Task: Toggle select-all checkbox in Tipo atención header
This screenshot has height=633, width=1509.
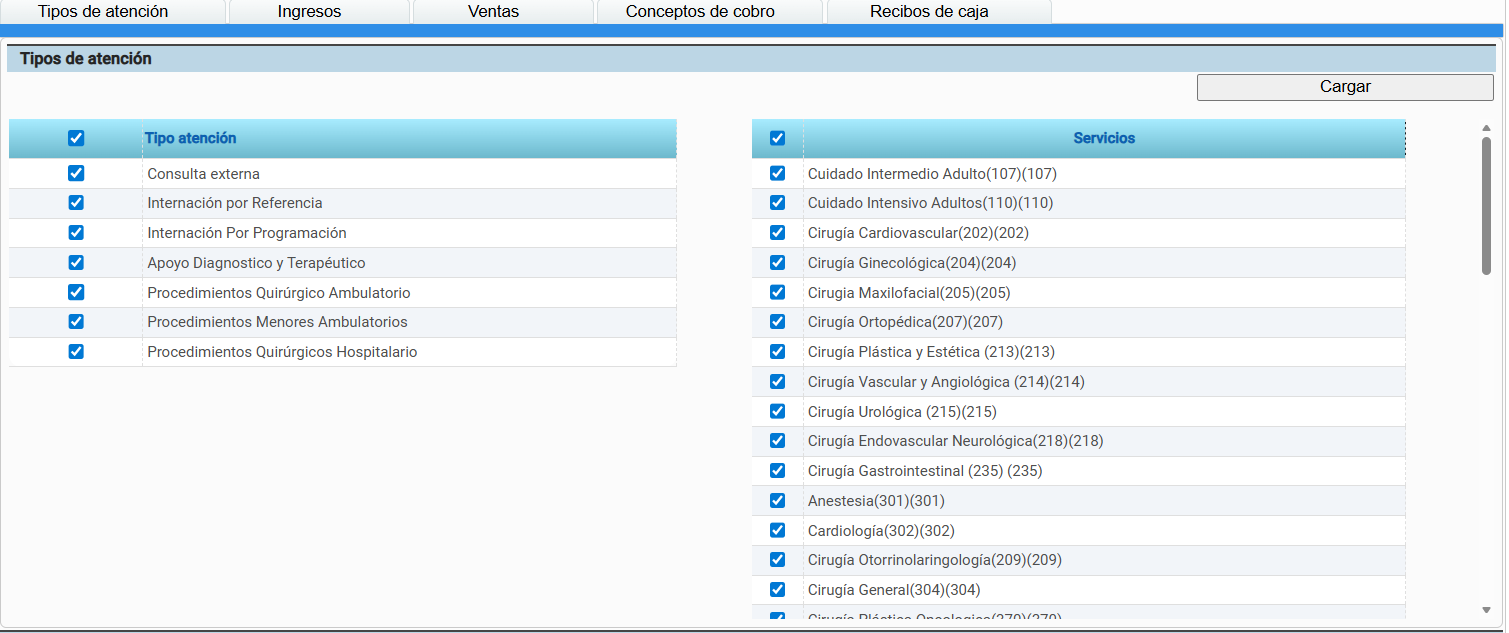Action: pos(76,138)
